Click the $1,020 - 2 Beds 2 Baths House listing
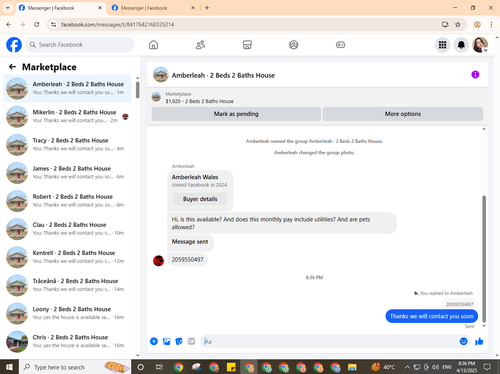The height and width of the screenshot is (374, 500). click(x=199, y=101)
